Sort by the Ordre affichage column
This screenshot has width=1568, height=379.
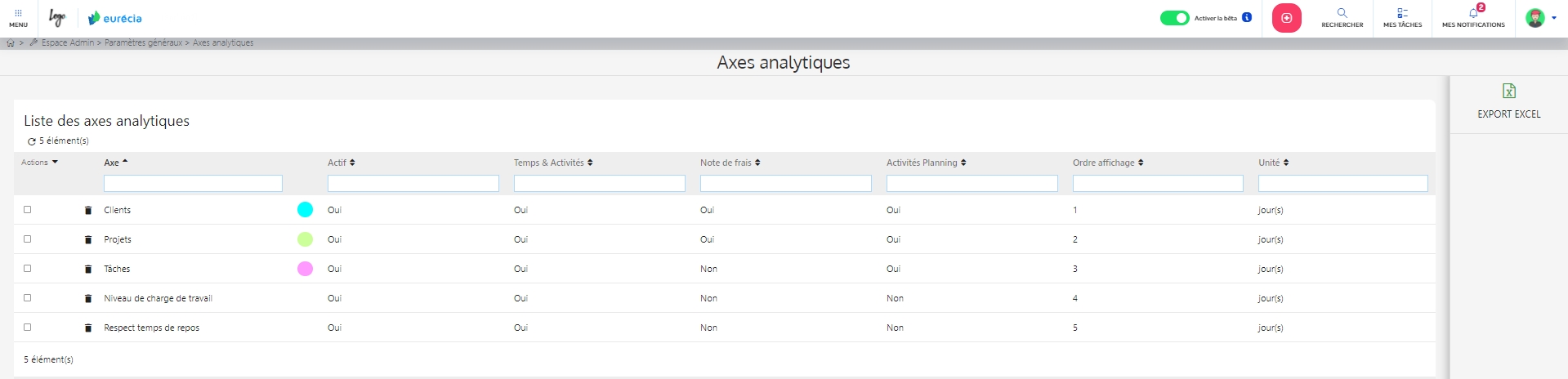click(1107, 163)
